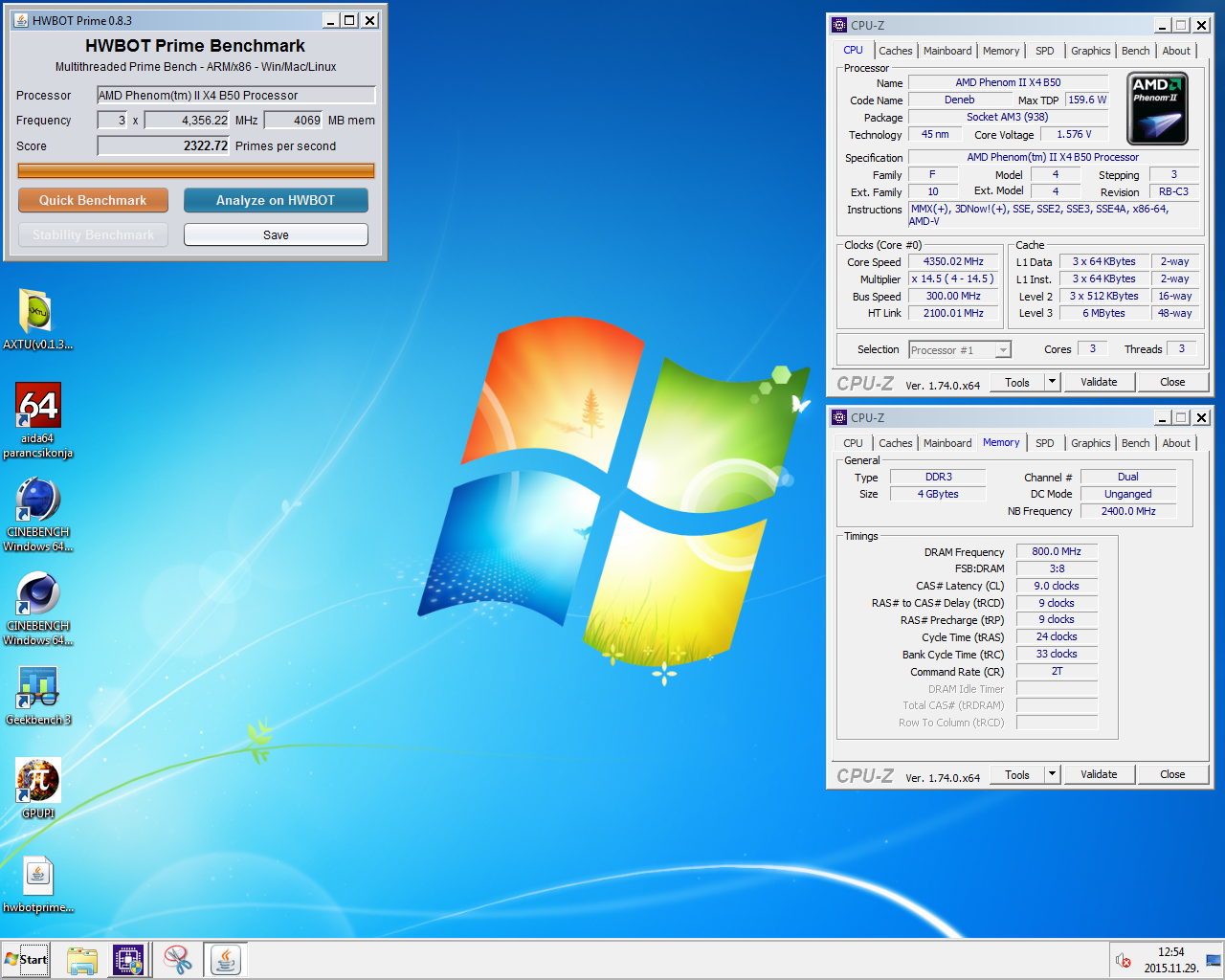Switch to Mainboard tab in upper CPU-Z

pos(947,51)
